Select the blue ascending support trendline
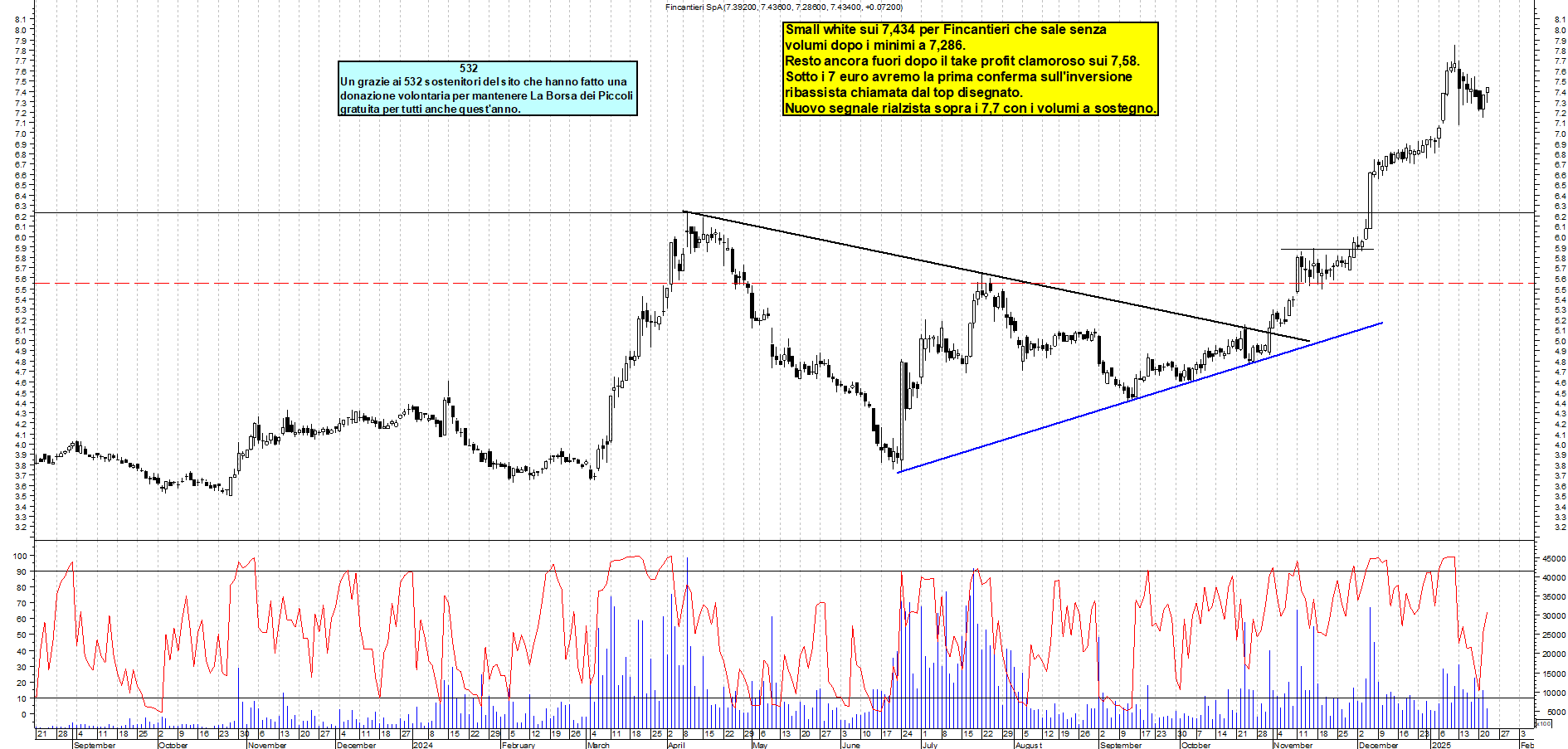 (x=1140, y=398)
